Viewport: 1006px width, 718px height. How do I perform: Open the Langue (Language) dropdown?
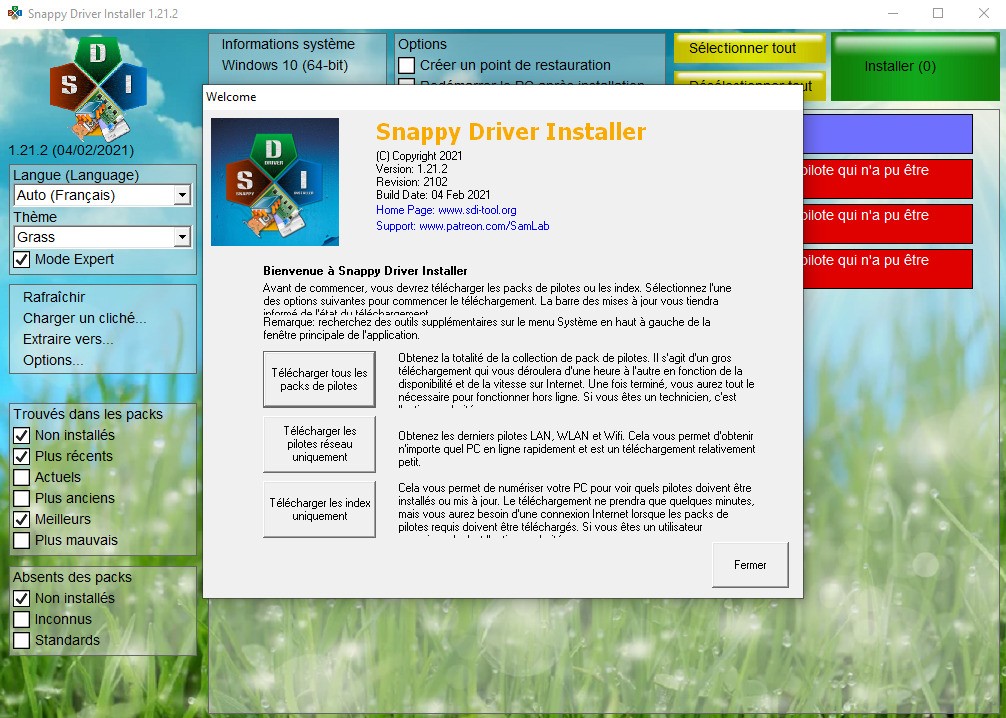(103, 195)
